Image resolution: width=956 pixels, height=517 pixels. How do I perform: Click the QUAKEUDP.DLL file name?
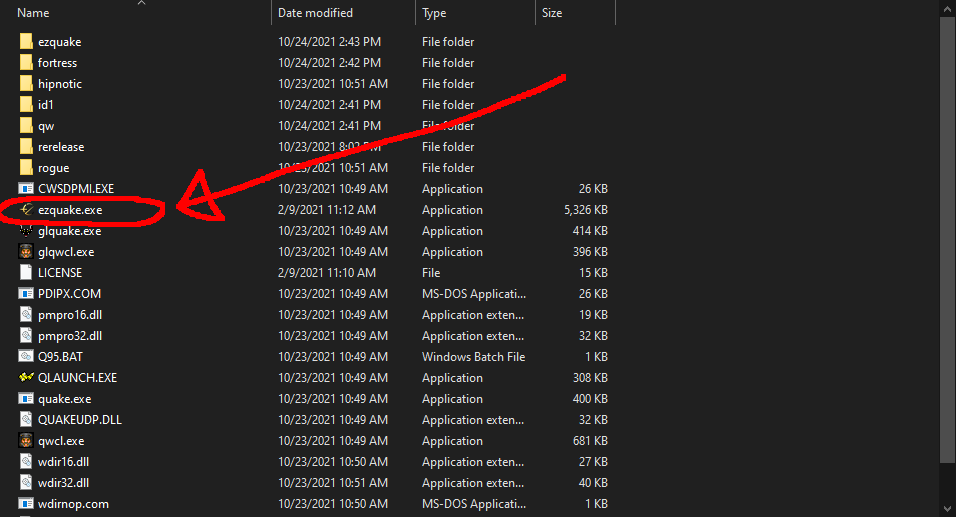pos(80,419)
